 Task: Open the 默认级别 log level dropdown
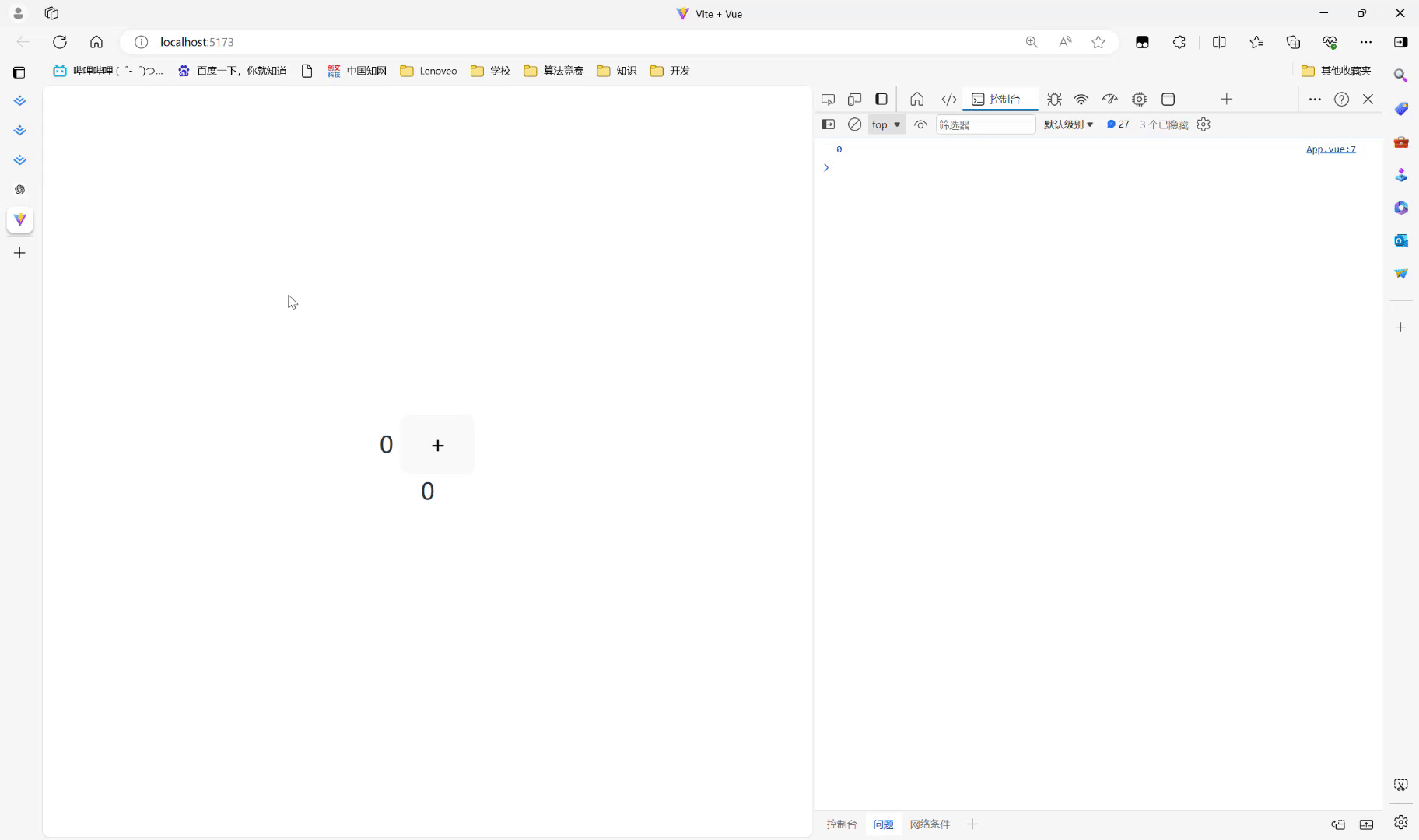1068,124
